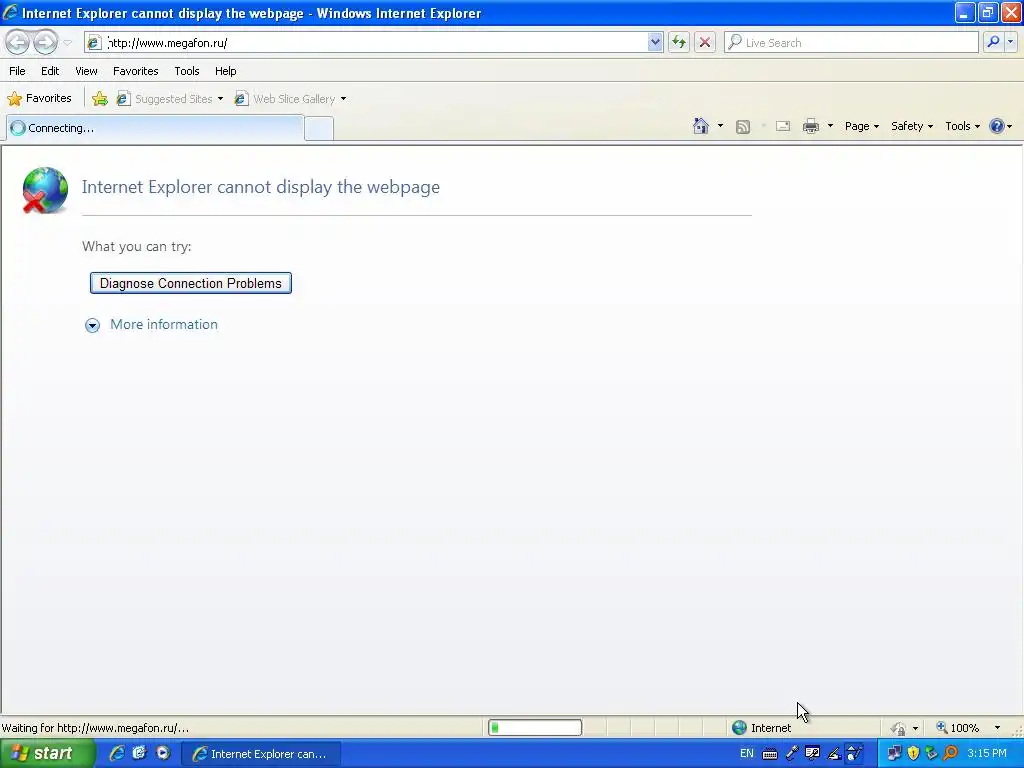Click the Refresh page icon
1024x768 pixels.
point(679,42)
